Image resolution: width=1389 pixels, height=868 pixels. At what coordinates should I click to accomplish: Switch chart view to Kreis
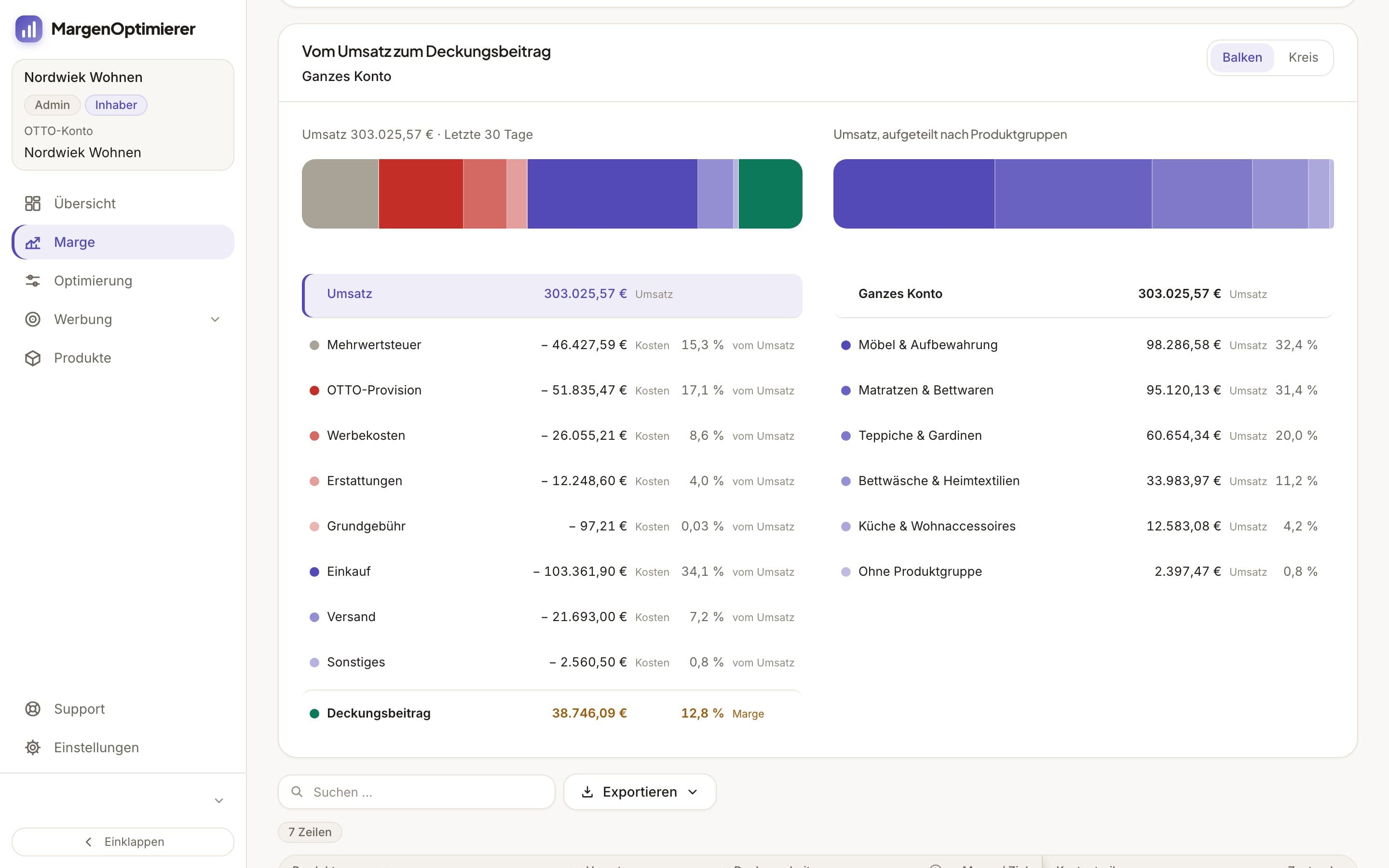pyautogui.click(x=1303, y=57)
